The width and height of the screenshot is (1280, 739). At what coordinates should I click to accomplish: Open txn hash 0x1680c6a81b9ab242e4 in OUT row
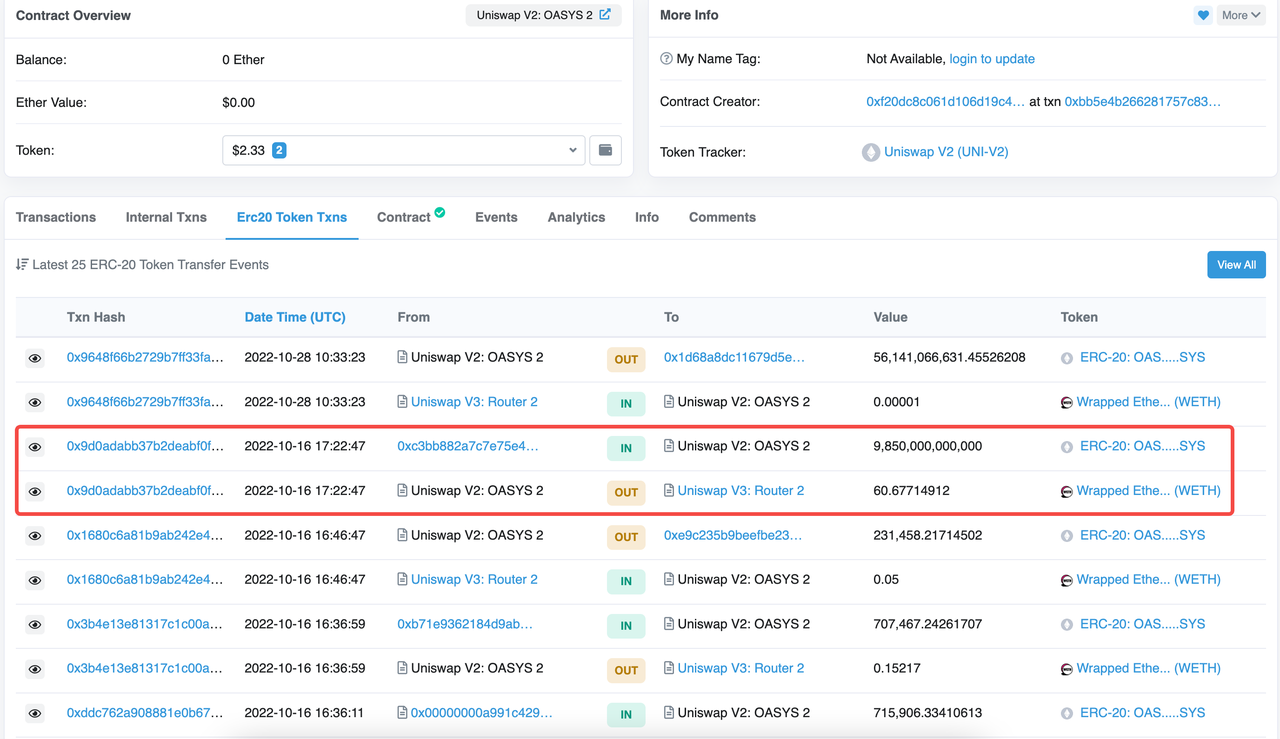(x=145, y=535)
